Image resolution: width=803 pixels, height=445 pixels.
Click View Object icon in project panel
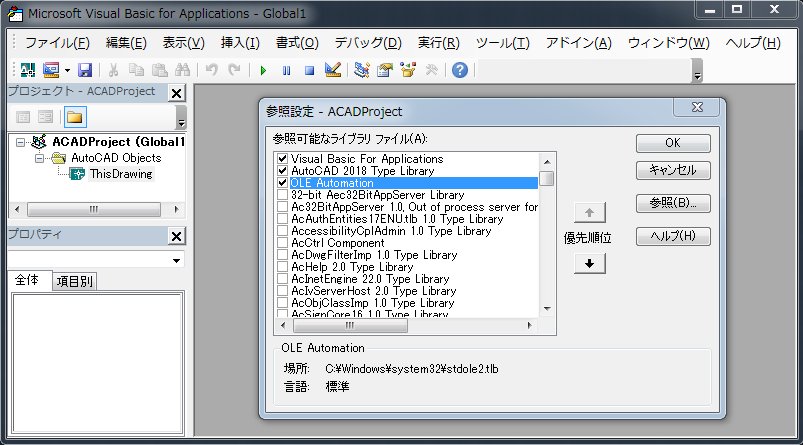click(46, 117)
